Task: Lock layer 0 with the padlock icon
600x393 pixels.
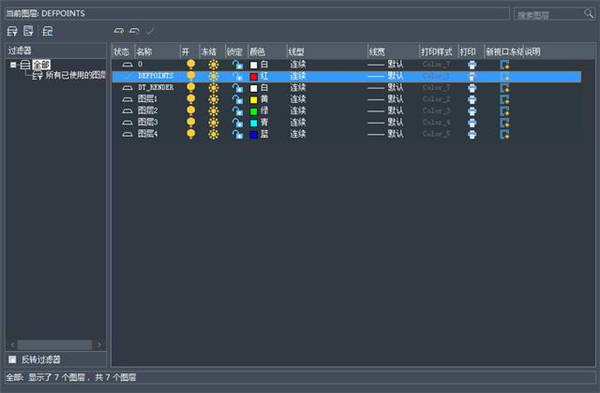Action: click(x=238, y=65)
